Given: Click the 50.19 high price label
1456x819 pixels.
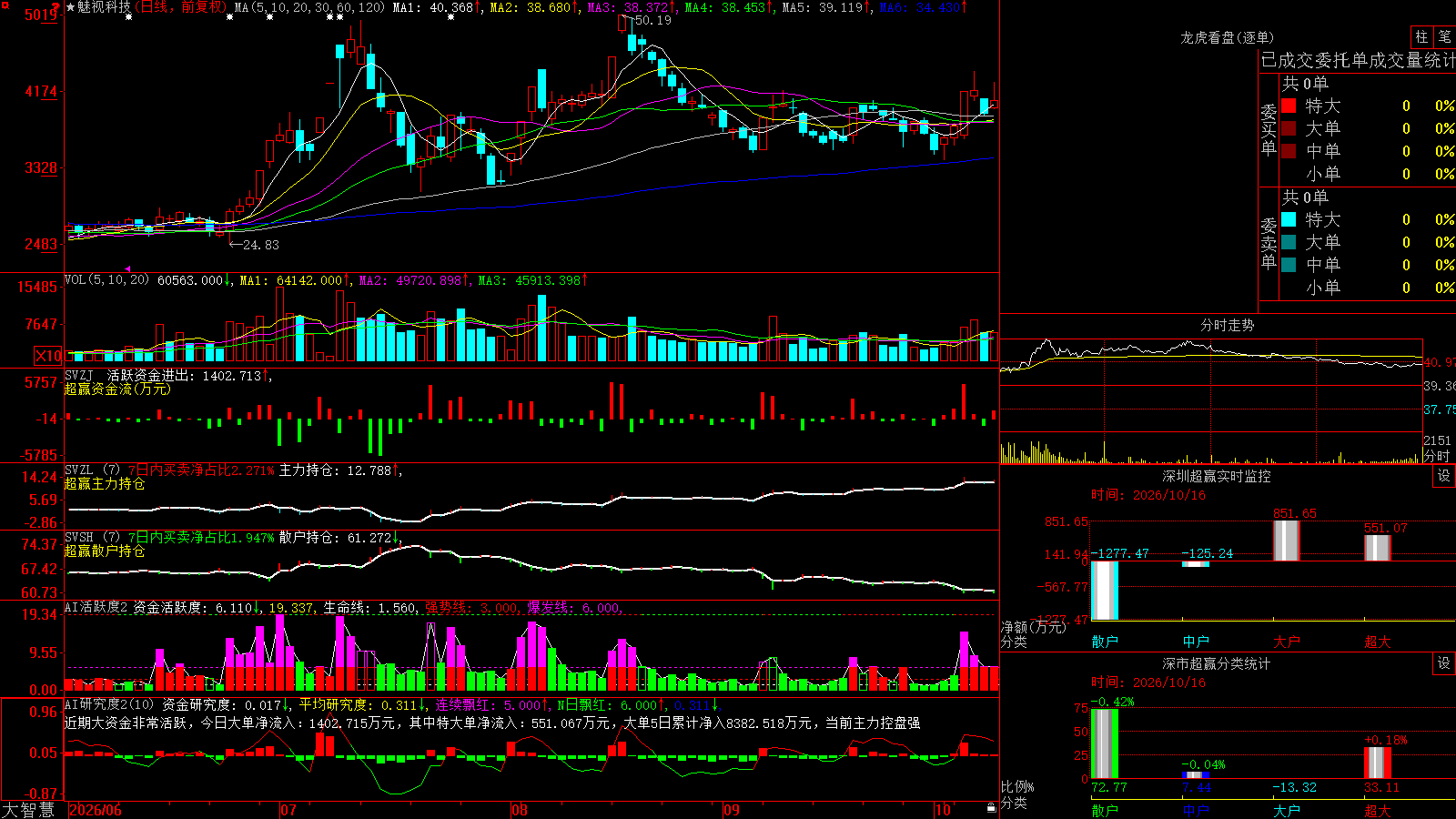Looking at the screenshot, I should point(652,20).
